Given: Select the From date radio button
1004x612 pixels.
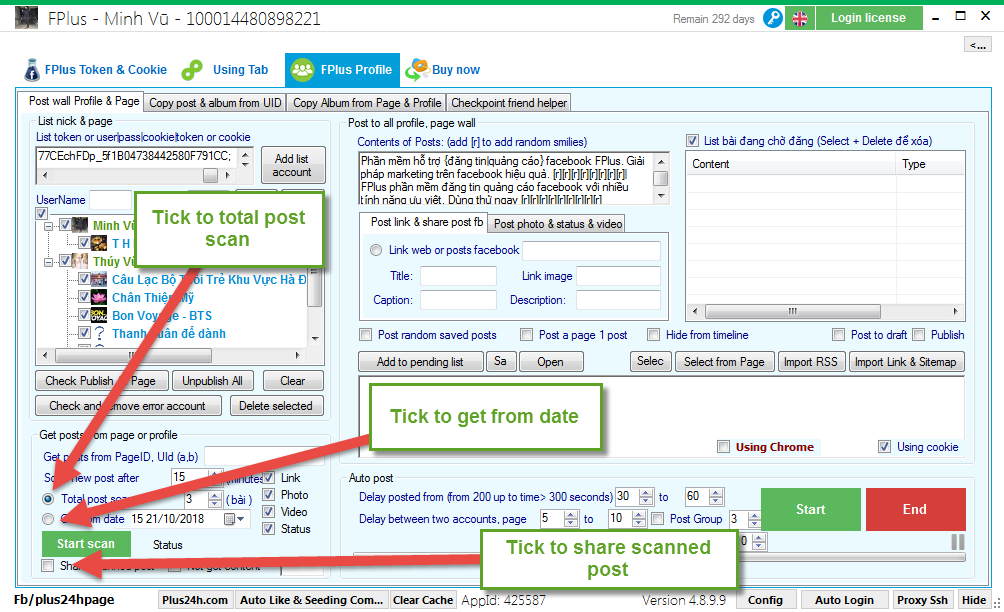Looking at the screenshot, I should tap(48, 519).
